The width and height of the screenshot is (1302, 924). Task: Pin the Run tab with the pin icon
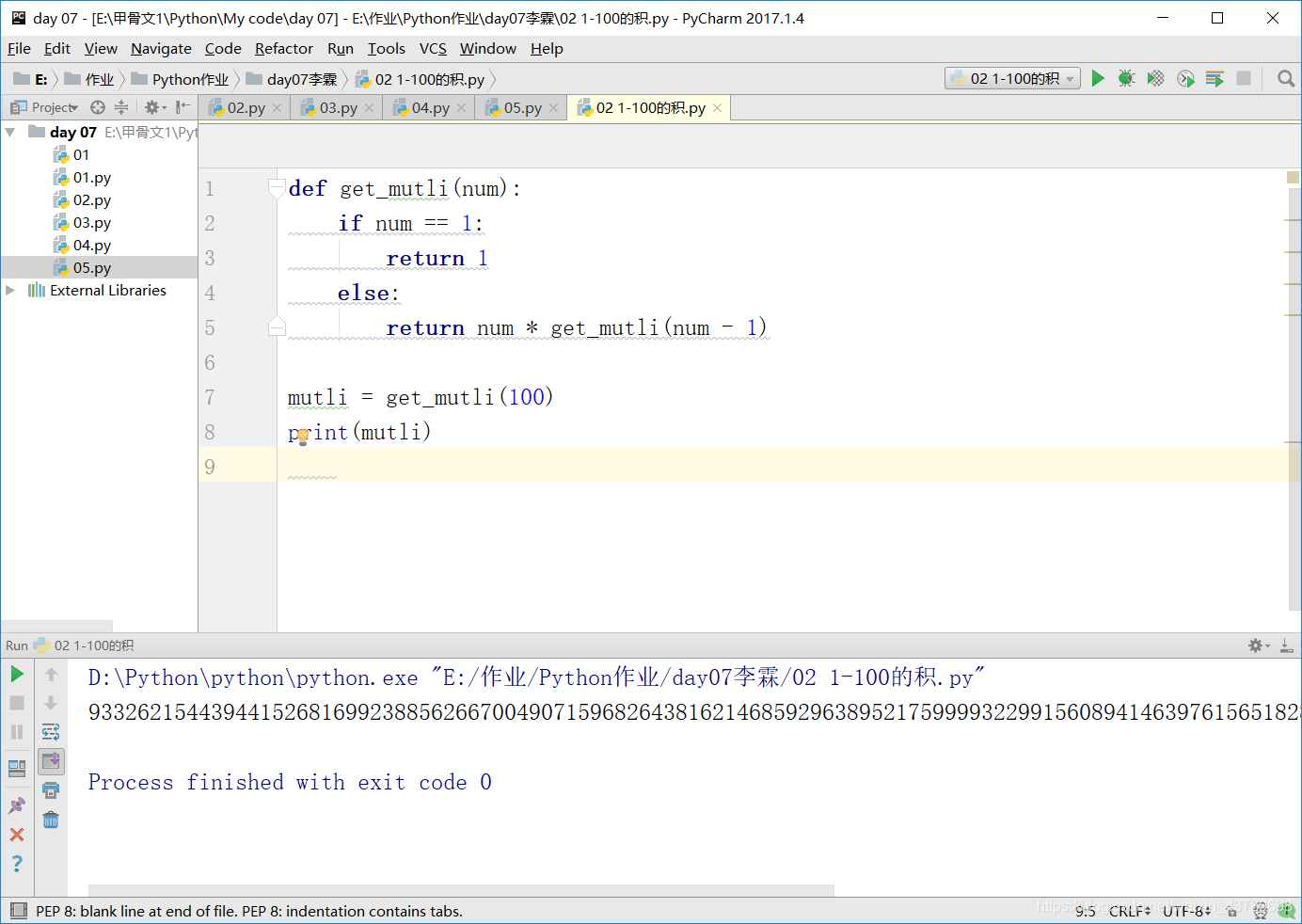[x=17, y=805]
